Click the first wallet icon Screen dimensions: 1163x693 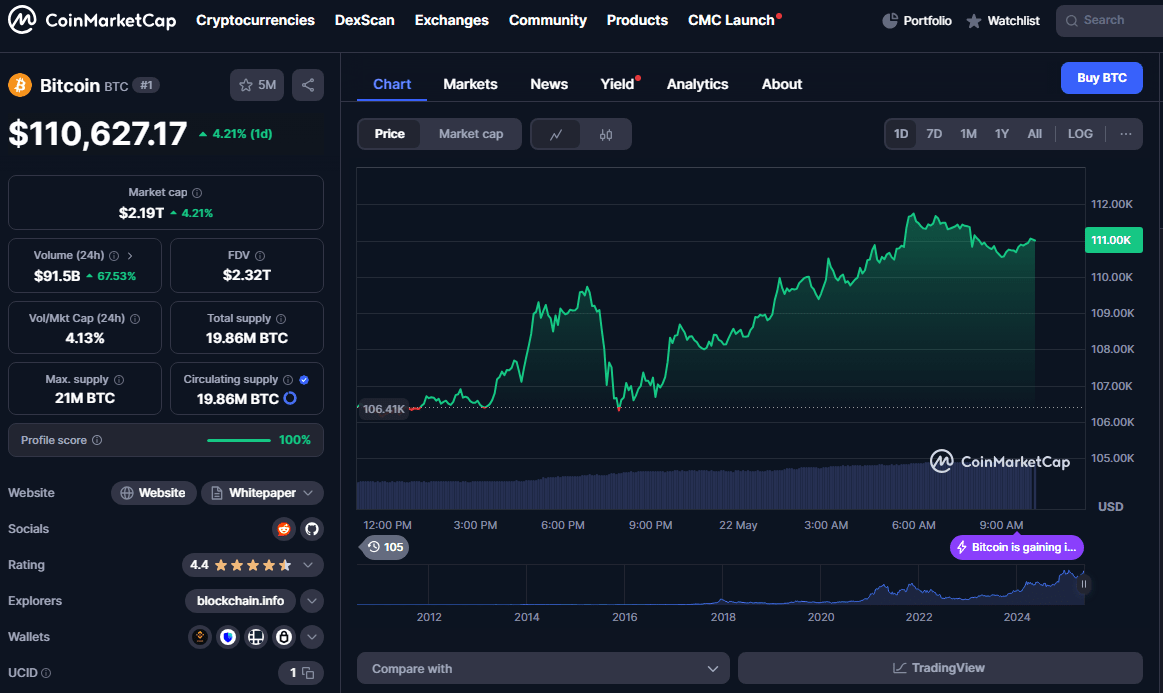(200, 637)
